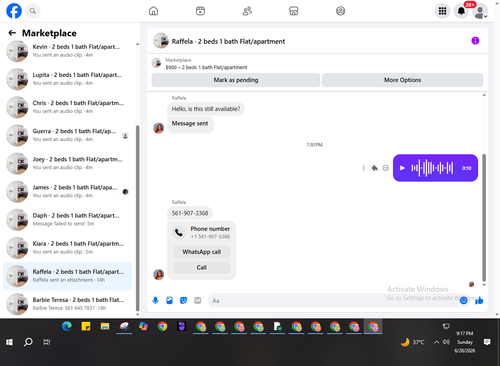Go to the Home feed tab

153,11
